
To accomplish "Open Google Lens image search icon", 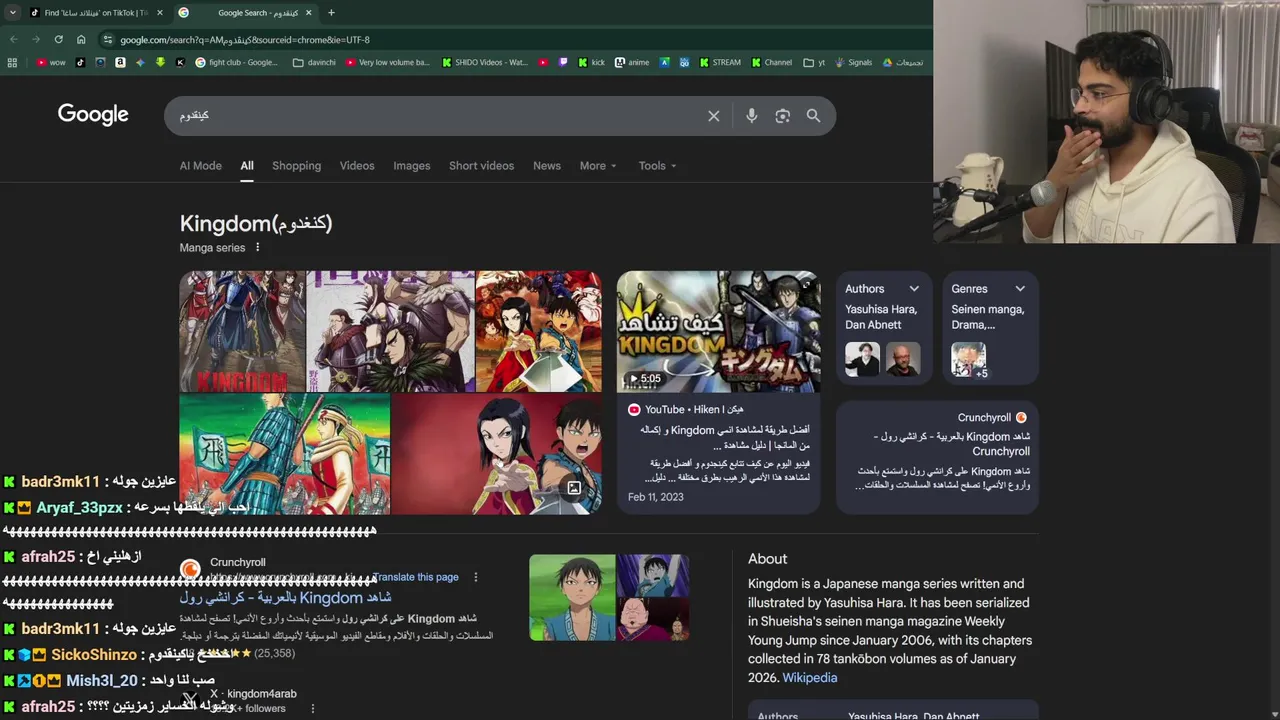I will click(x=783, y=116).
